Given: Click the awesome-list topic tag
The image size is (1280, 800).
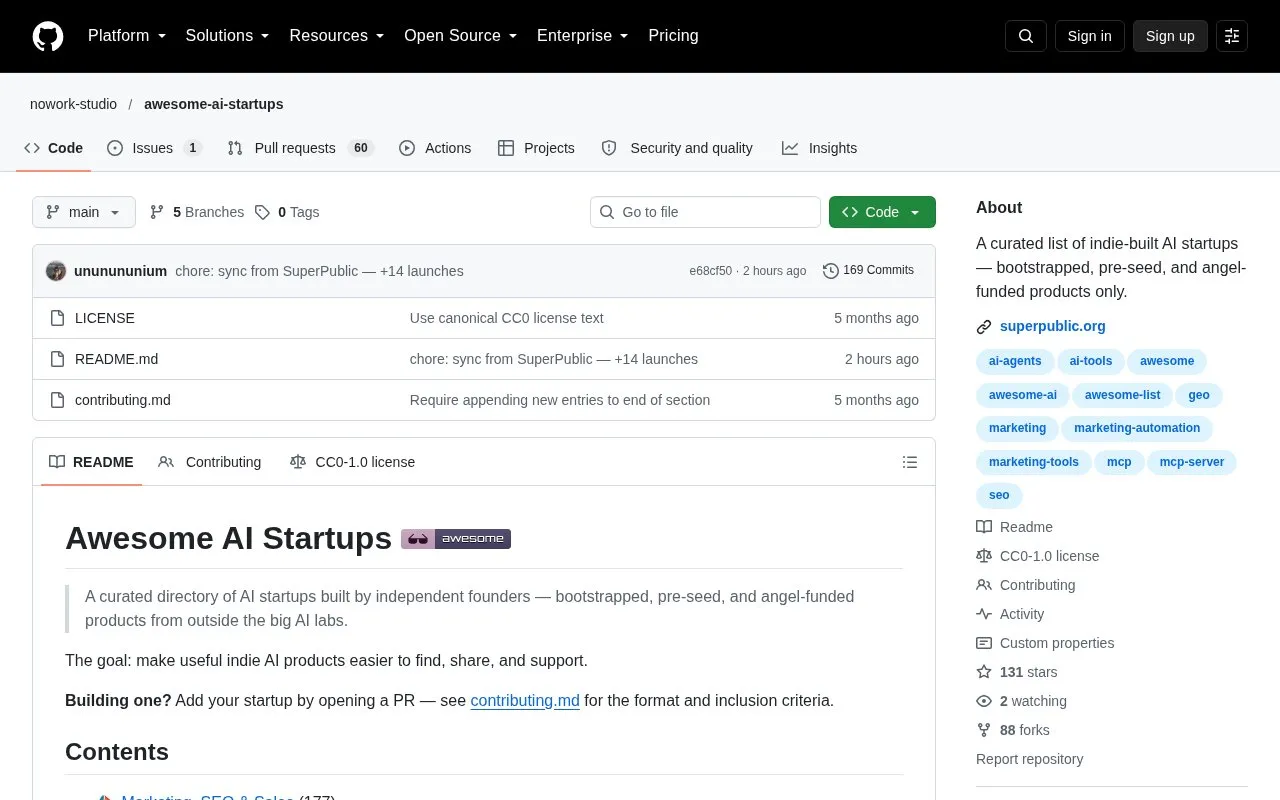Looking at the screenshot, I should pos(1123,395).
